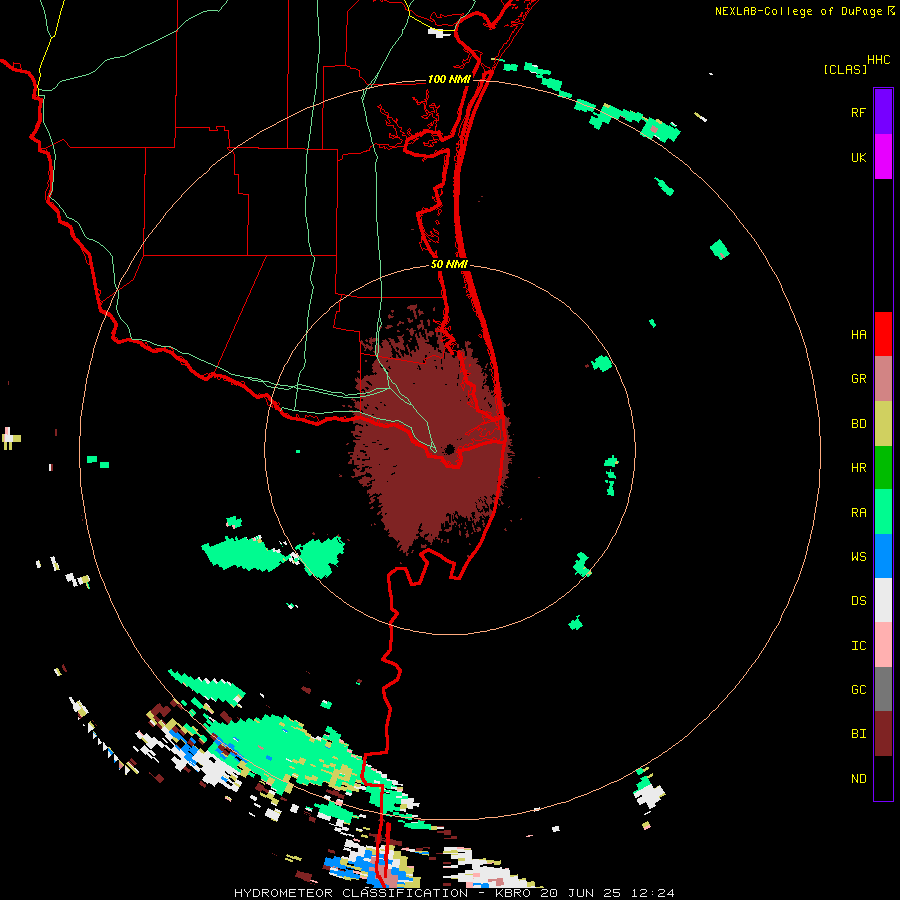Click the UK legend label
Screen dimensions: 900x900
[858, 157]
